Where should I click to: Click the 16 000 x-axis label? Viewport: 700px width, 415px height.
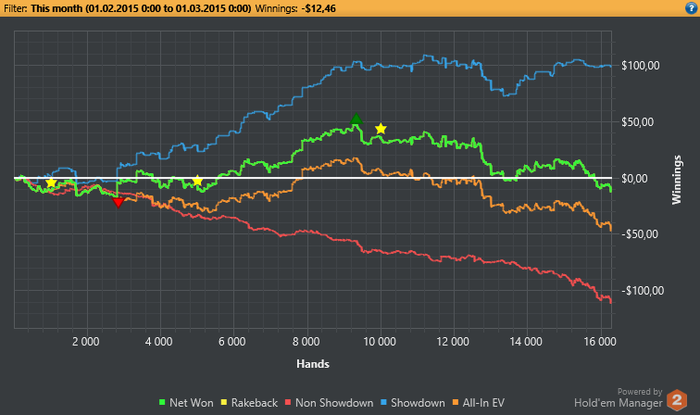pos(600,342)
